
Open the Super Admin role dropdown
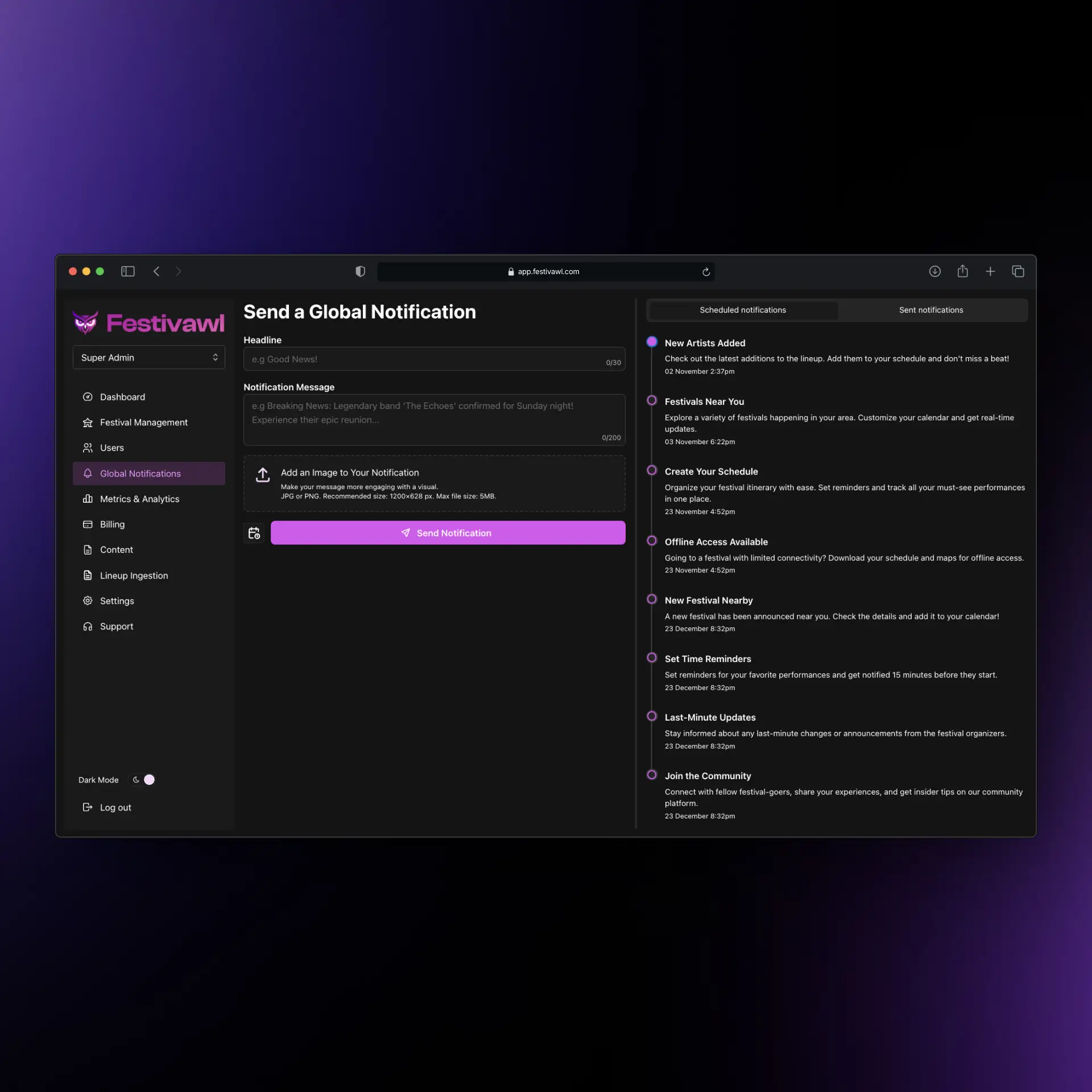tap(149, 357)
